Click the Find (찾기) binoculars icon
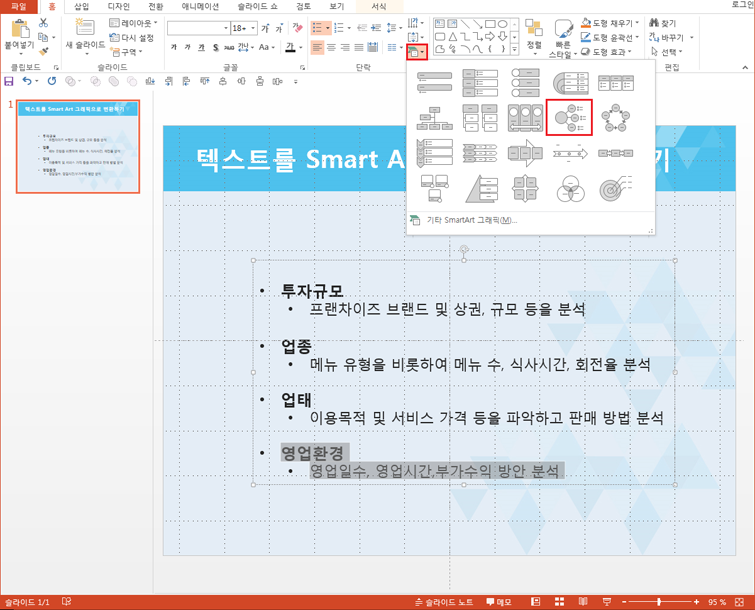The height and width of the screenshot is (610, 755). pyautogui.click(x=654, y=23)
